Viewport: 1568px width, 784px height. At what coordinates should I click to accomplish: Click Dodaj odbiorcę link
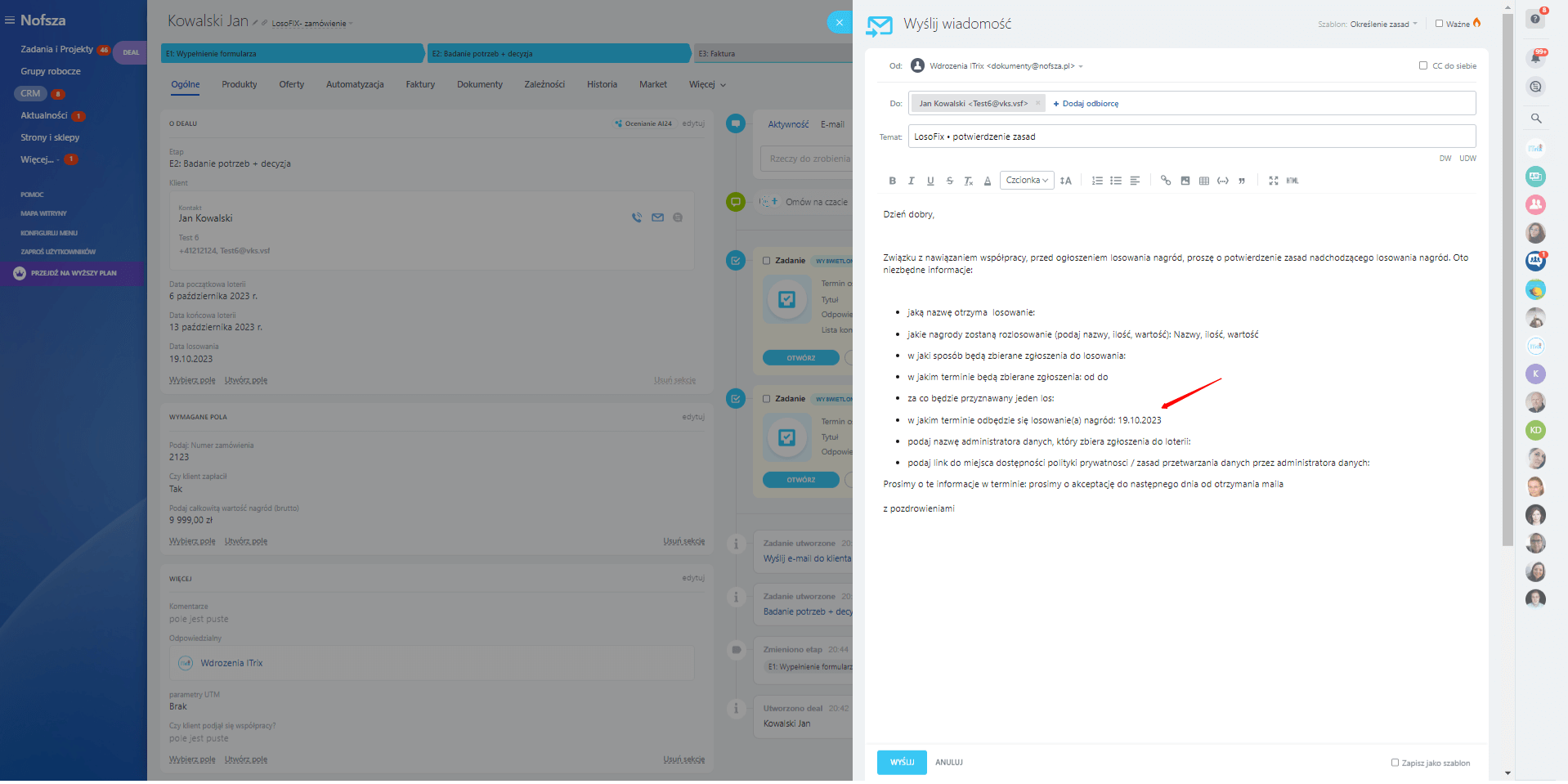tap(1086, 104)
